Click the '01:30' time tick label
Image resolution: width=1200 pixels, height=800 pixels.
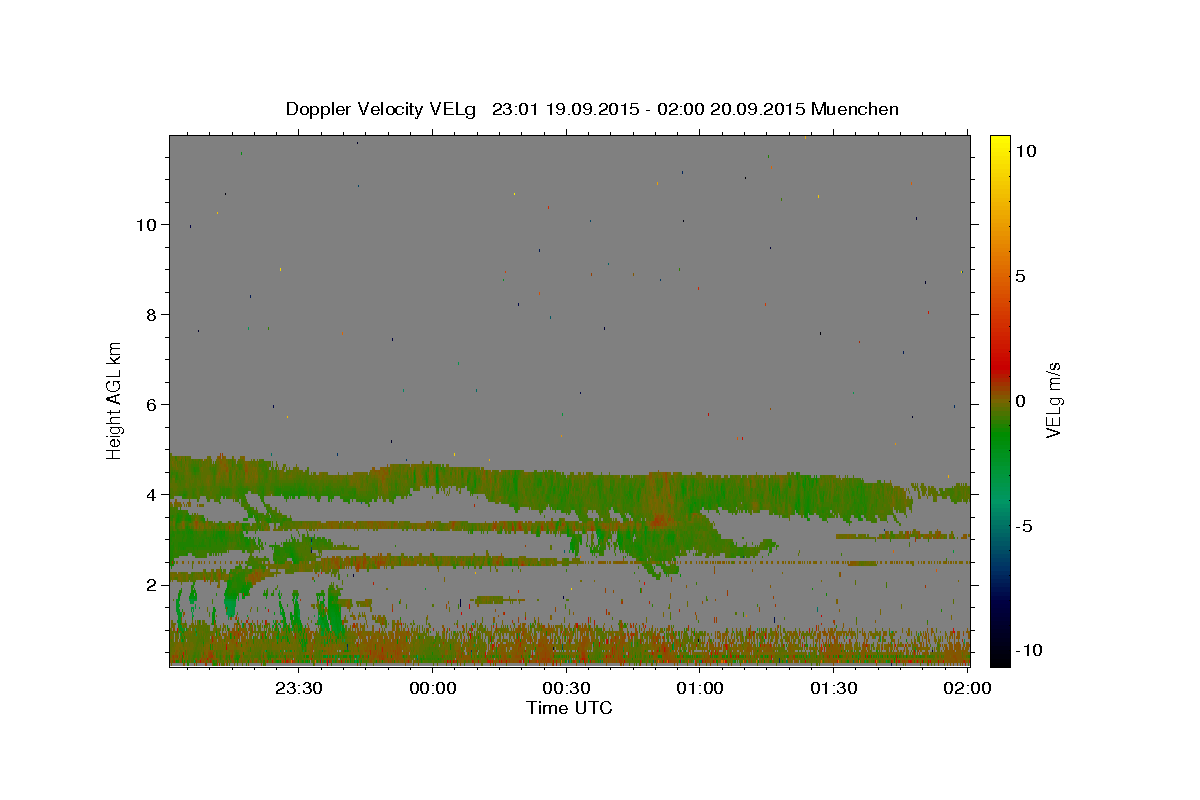pos(834,688)
